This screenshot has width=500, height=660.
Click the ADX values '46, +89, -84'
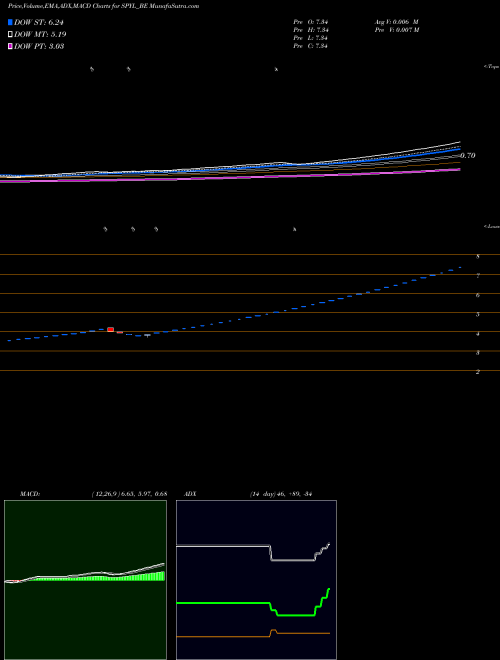click(x=294, y=494)
